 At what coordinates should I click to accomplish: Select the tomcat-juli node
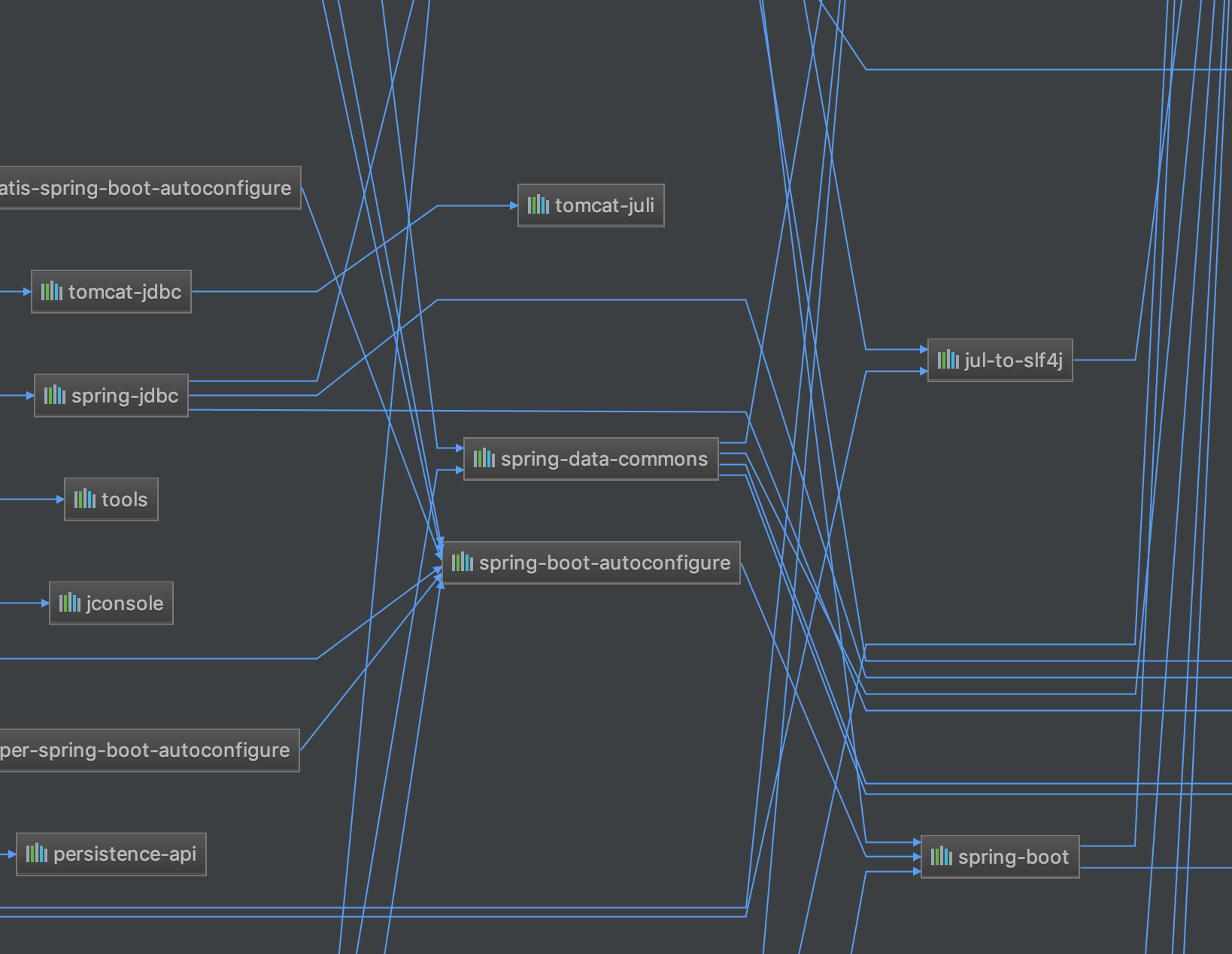coord(590,205)
